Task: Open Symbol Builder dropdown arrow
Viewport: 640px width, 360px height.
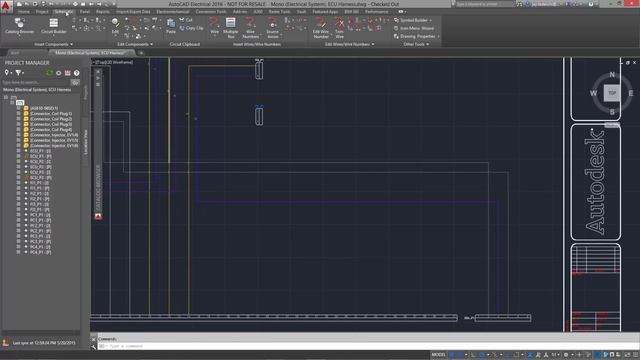Action: click(431, 20)
